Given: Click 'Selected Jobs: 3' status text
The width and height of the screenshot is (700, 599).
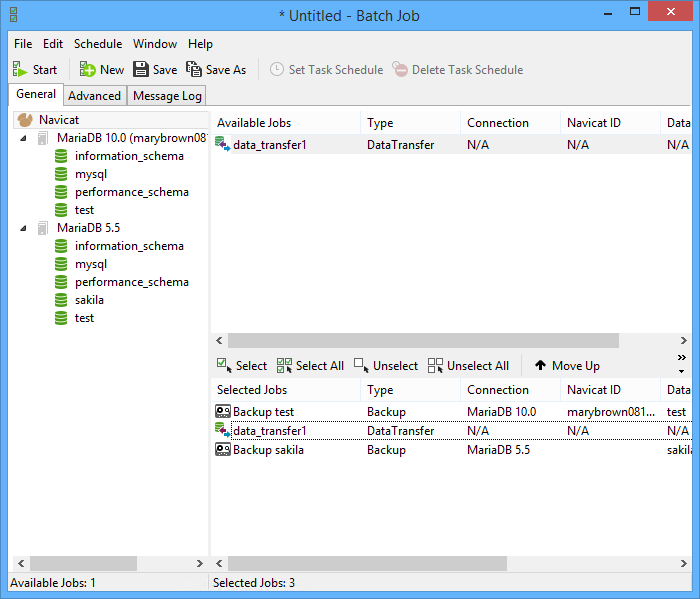Looking at the screenshot, I should click(x=254, y=583).
